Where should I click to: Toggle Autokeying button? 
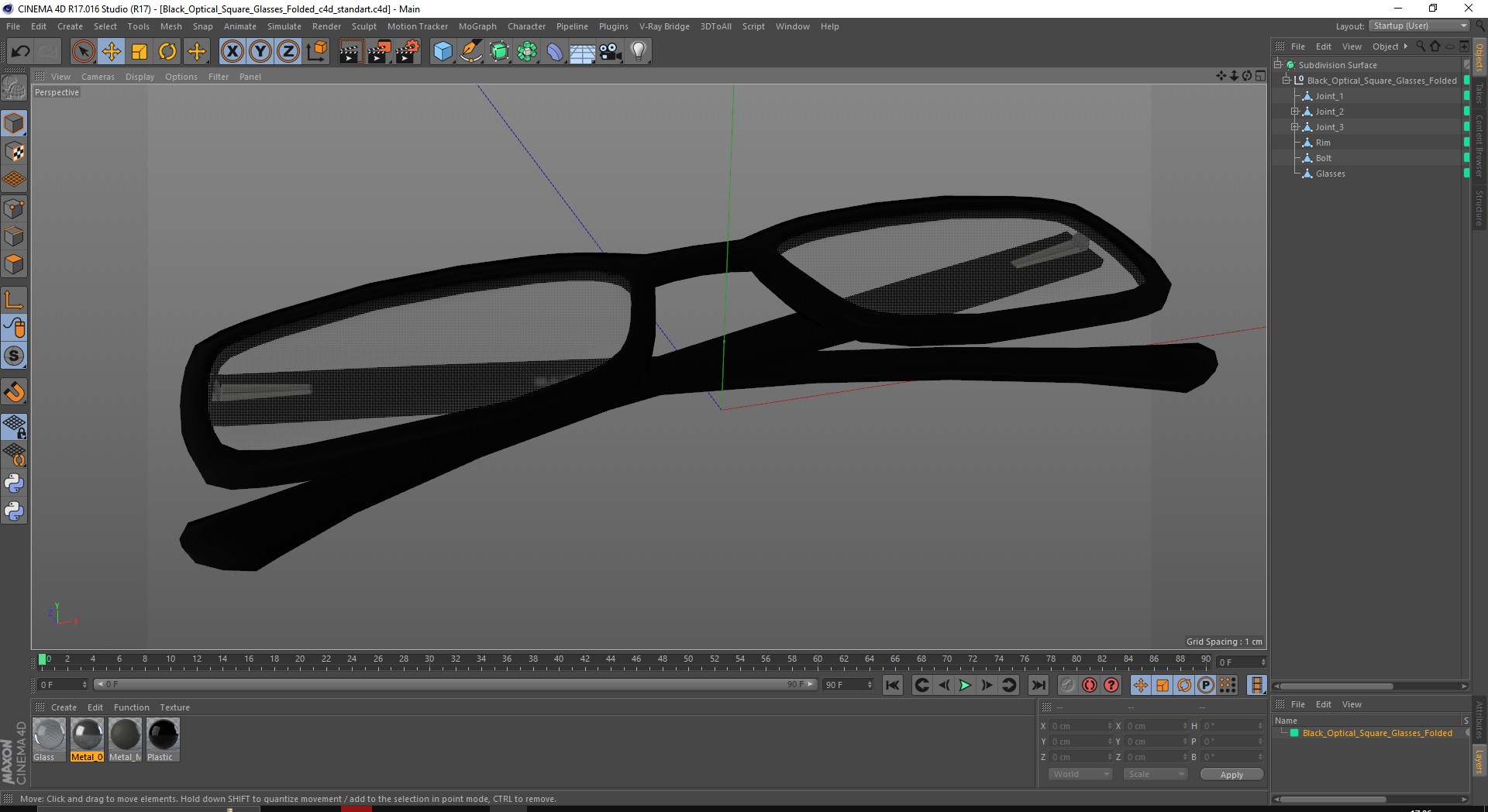(1090, 685)
